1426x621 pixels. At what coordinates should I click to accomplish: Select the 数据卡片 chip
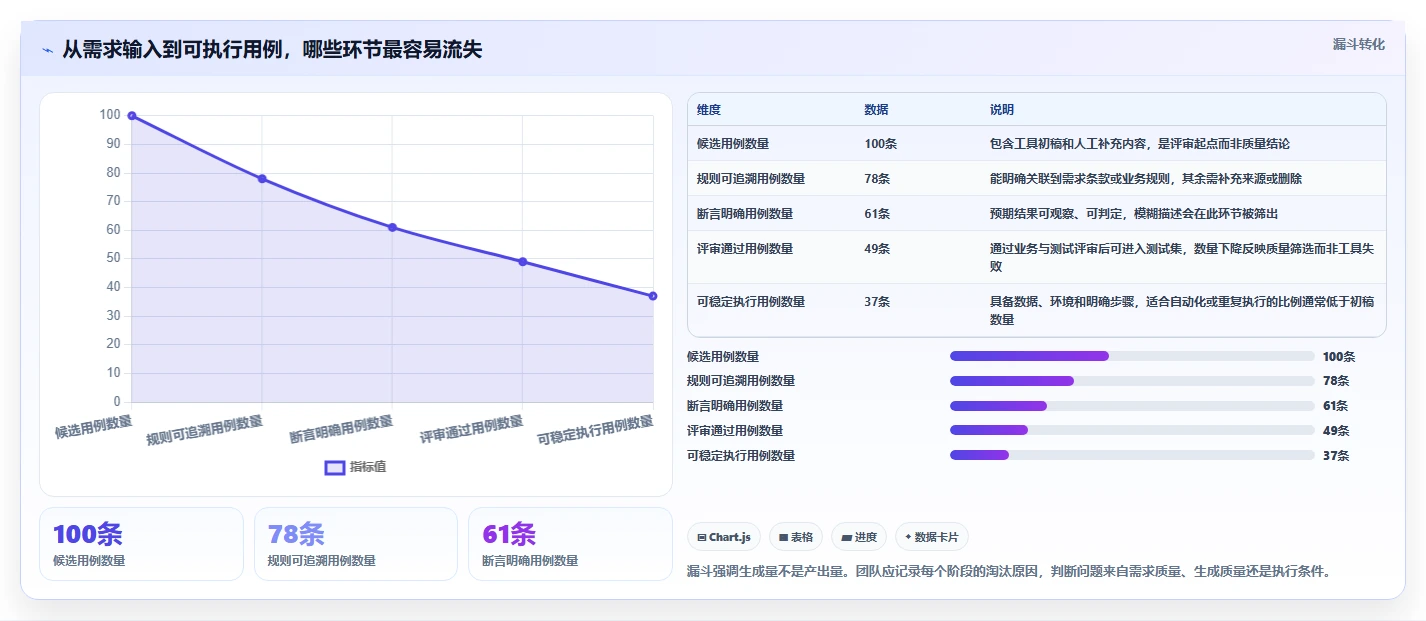pyautogui.click(x=931, y=537)
